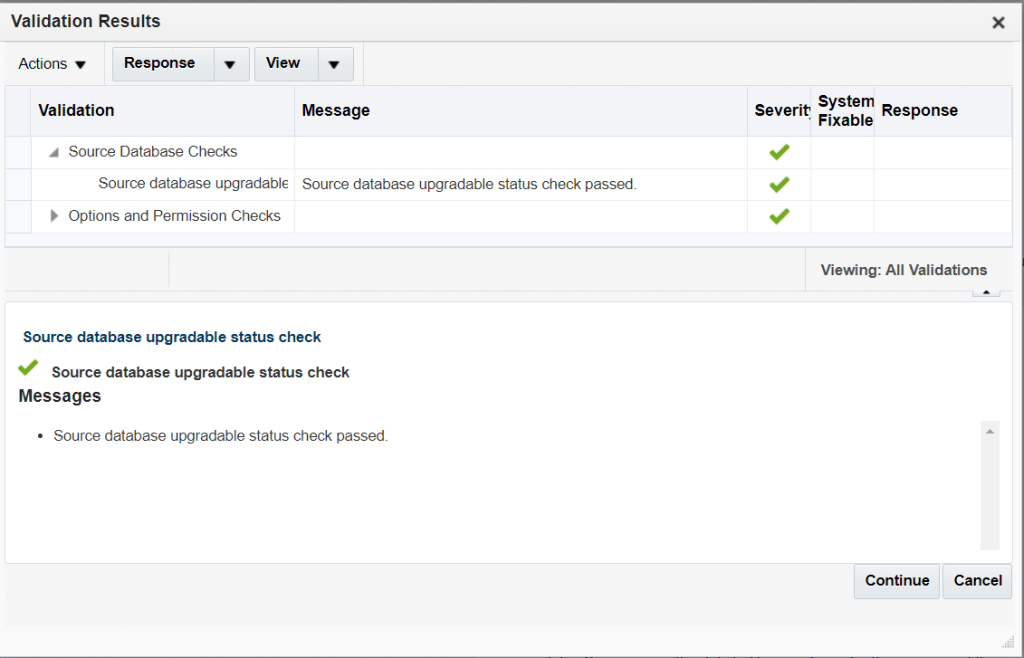This screenshot has width=1024, height=658.
Task: Collapse the Source Database Checks node
Action: click(54, 153)
